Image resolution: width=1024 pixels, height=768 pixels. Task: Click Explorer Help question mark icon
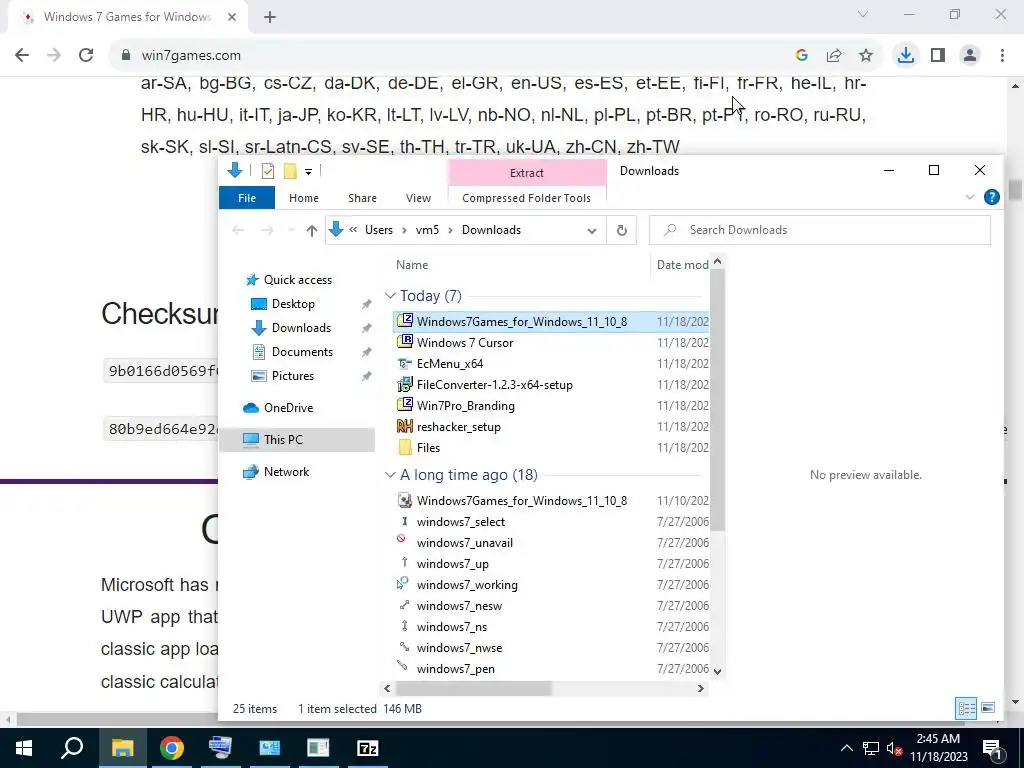991,197
